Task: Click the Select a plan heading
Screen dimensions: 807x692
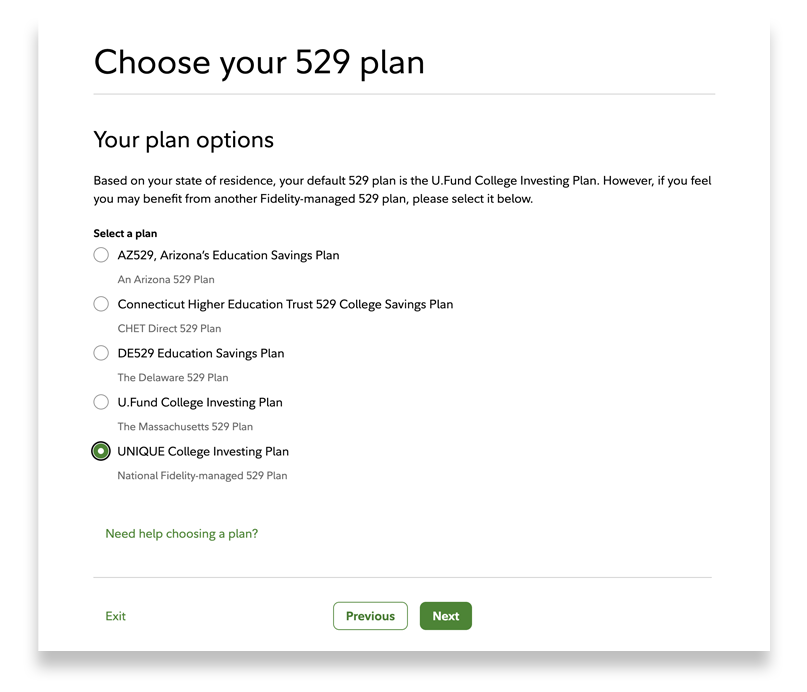Action: pyautogui.click(x=125, y=232)
